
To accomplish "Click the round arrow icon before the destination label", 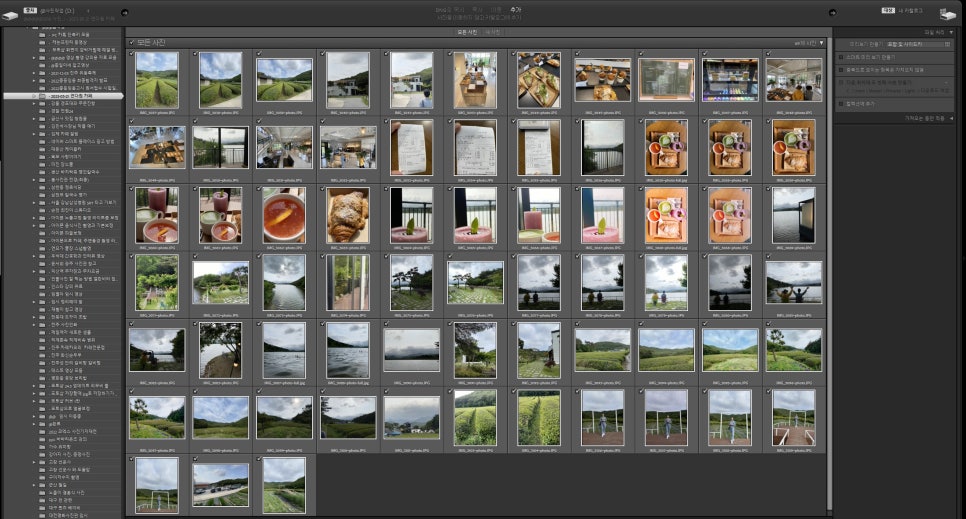I will pyautogui.click(x=833, y=12).
